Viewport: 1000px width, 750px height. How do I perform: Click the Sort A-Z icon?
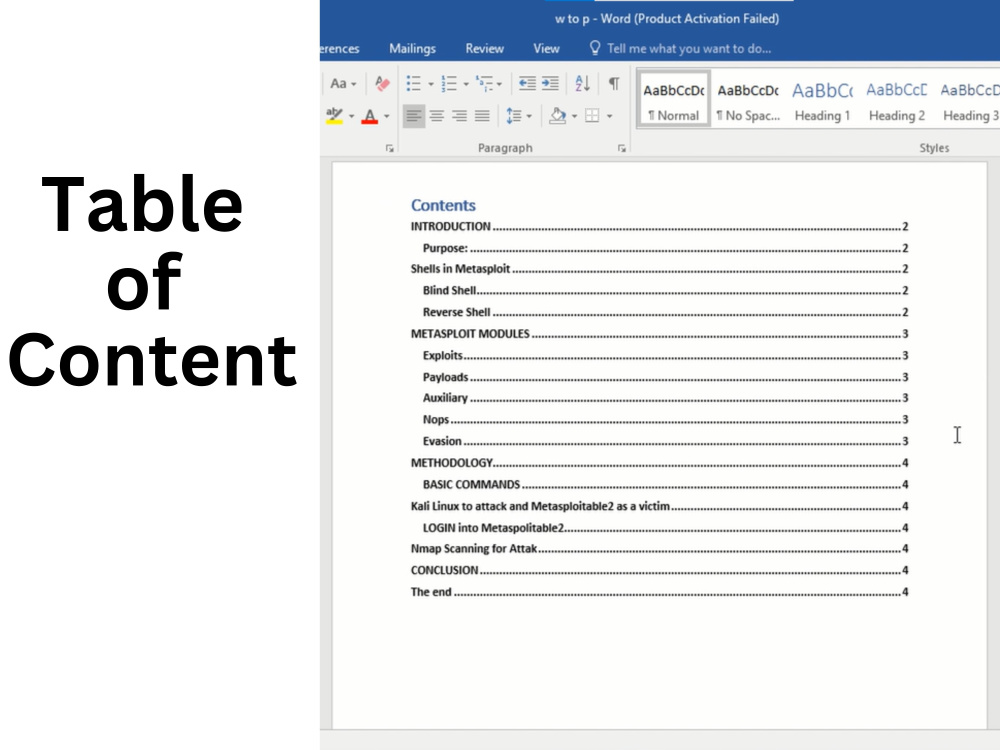pyautogui.click(x=582, y=84)
